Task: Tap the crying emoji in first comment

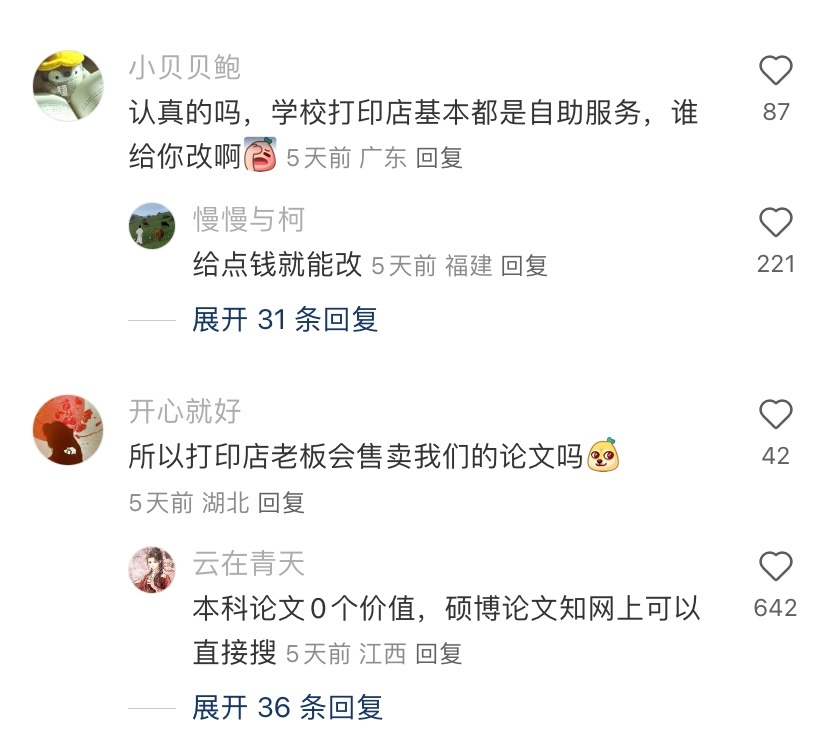Action: pyautogui.click(x=260, y=154)
